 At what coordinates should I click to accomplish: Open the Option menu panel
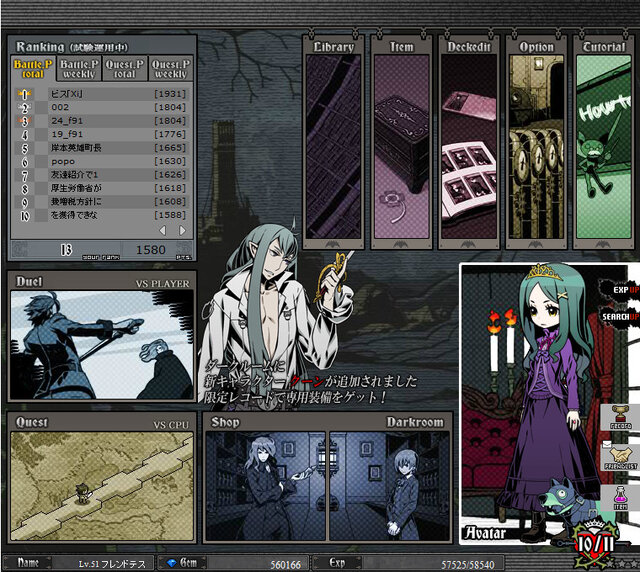pyautogui.click(x=536, y=142)
